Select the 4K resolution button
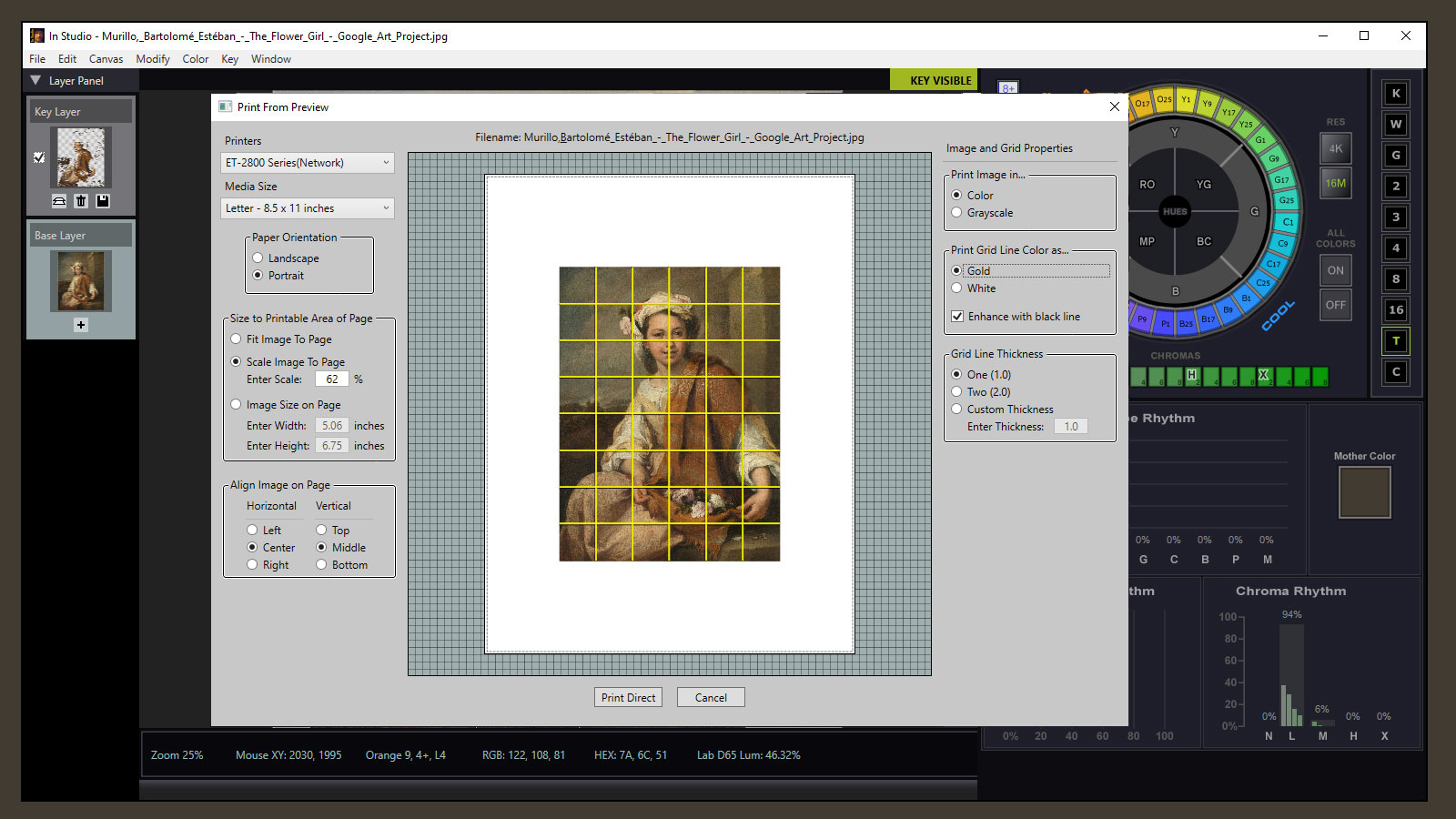Screen dimensions: 1456x819 pyautogui.click(x=1335, y=148)
